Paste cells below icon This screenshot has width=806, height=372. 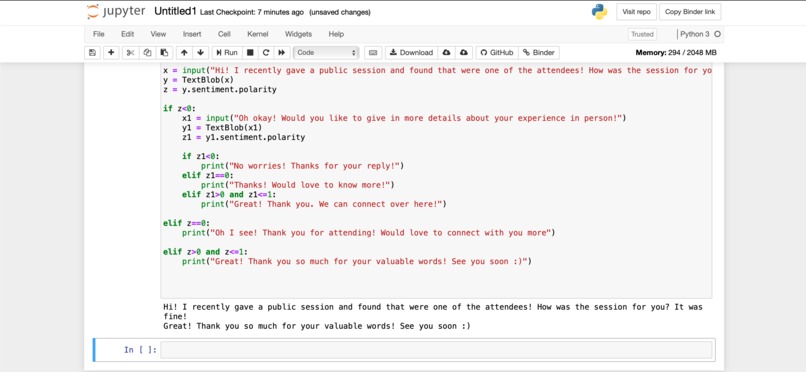(x=164, y=52)
